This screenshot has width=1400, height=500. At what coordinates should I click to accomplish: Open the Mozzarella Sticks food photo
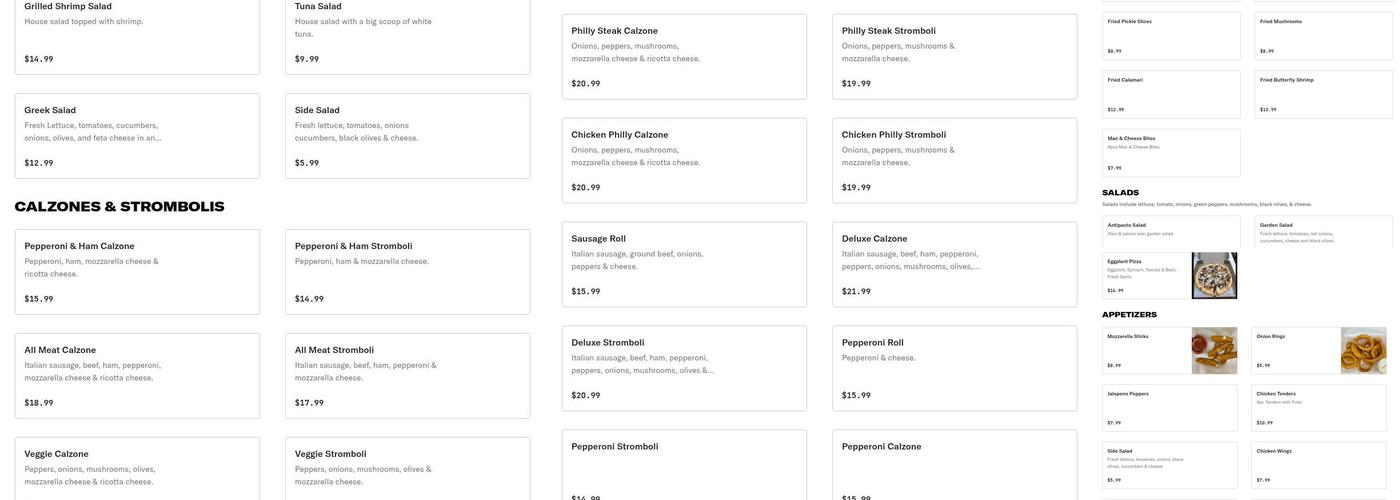[x=1214, y=351]
